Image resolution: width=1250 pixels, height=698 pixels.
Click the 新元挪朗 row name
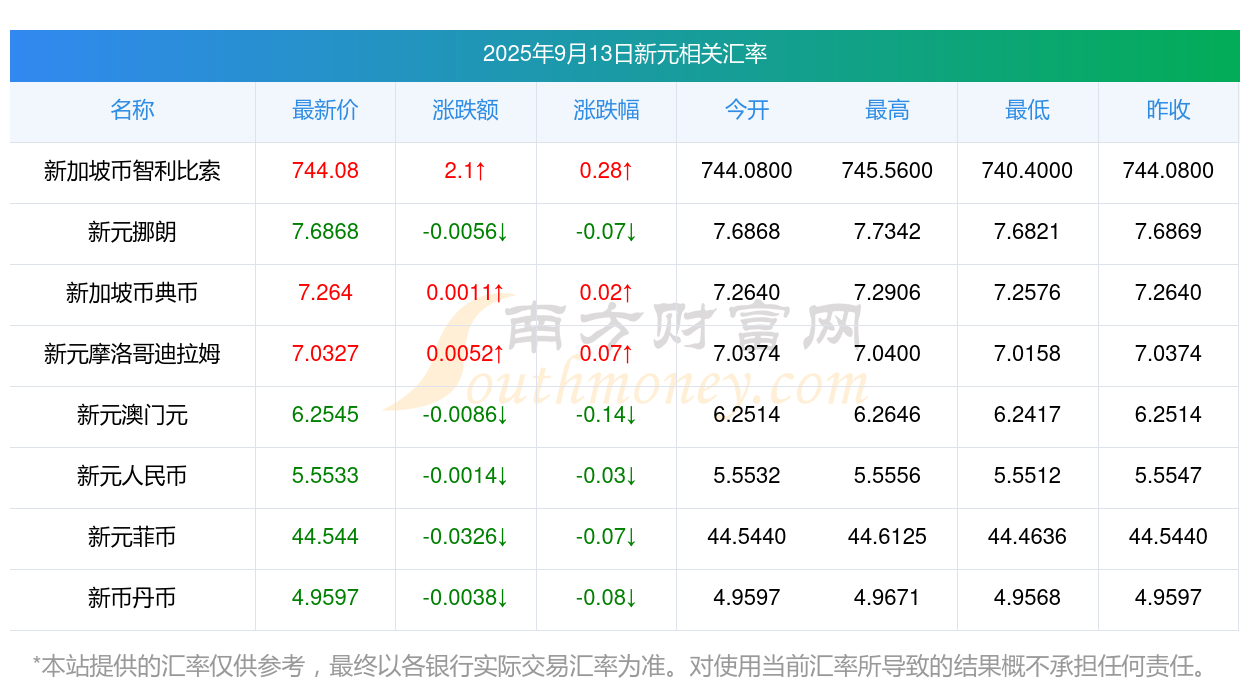tap(132, 232)
